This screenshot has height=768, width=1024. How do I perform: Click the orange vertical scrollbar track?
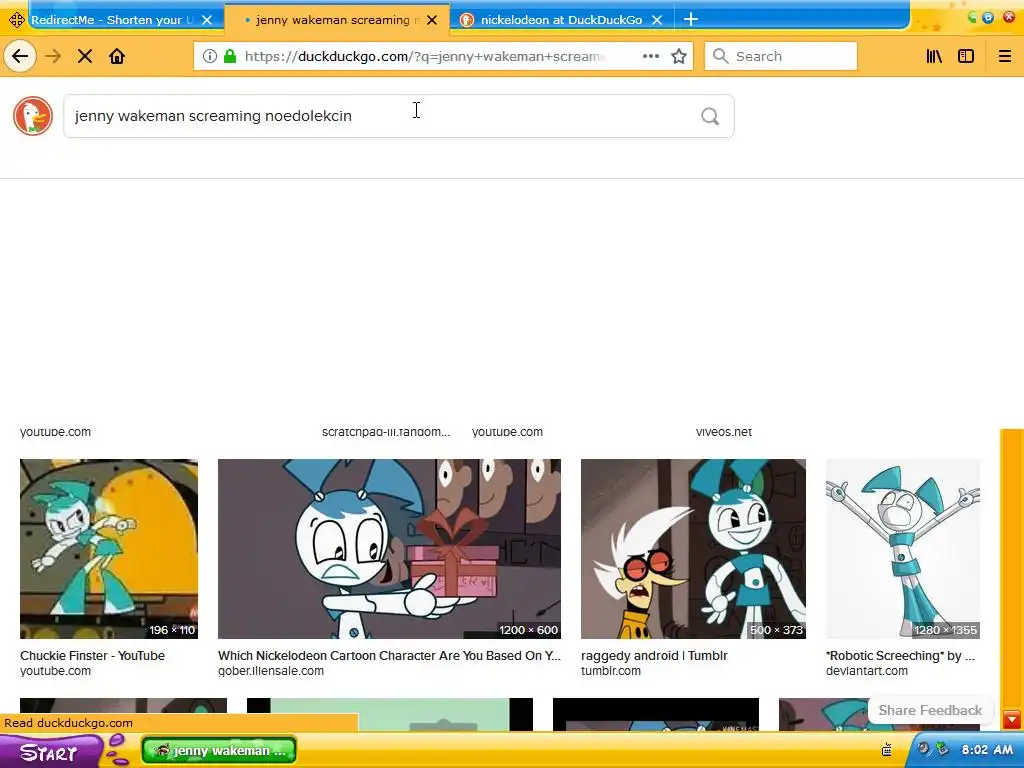(1012, 568)
